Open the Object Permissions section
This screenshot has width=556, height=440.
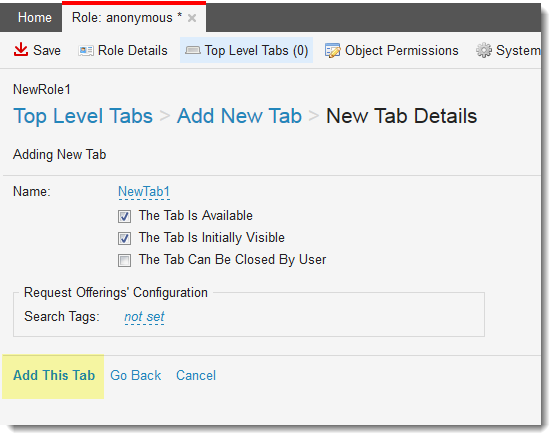(x=391, y=50)
